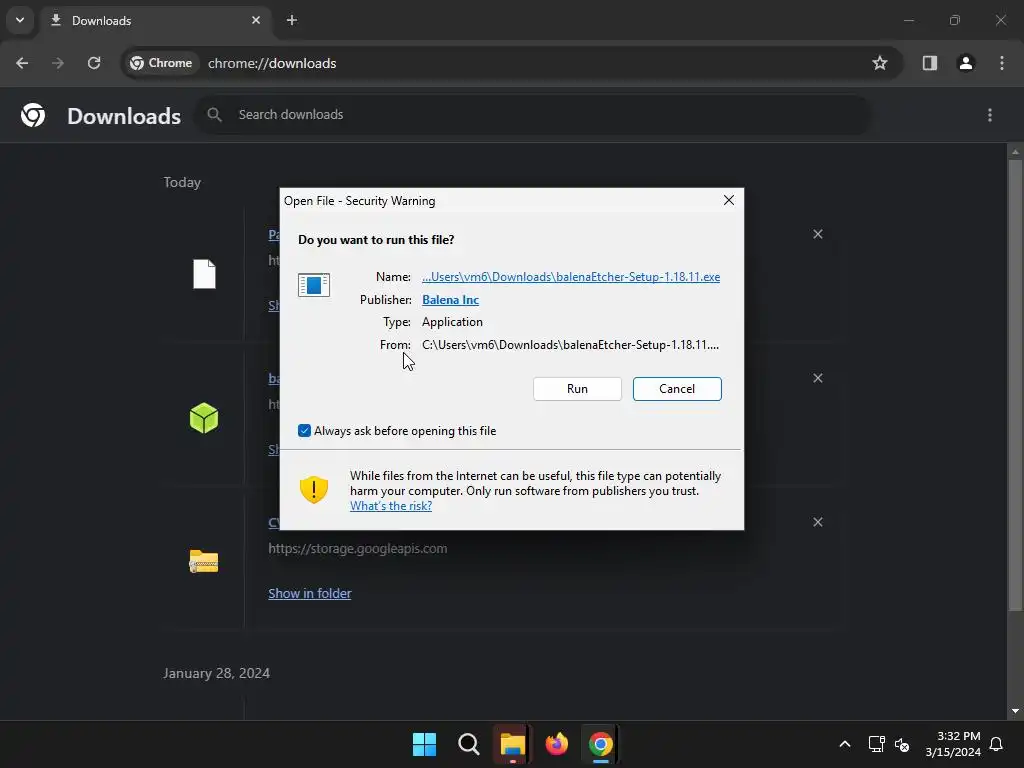
Task: Click the green cube balenaEtcher icon
Action: tap(204, 418)
